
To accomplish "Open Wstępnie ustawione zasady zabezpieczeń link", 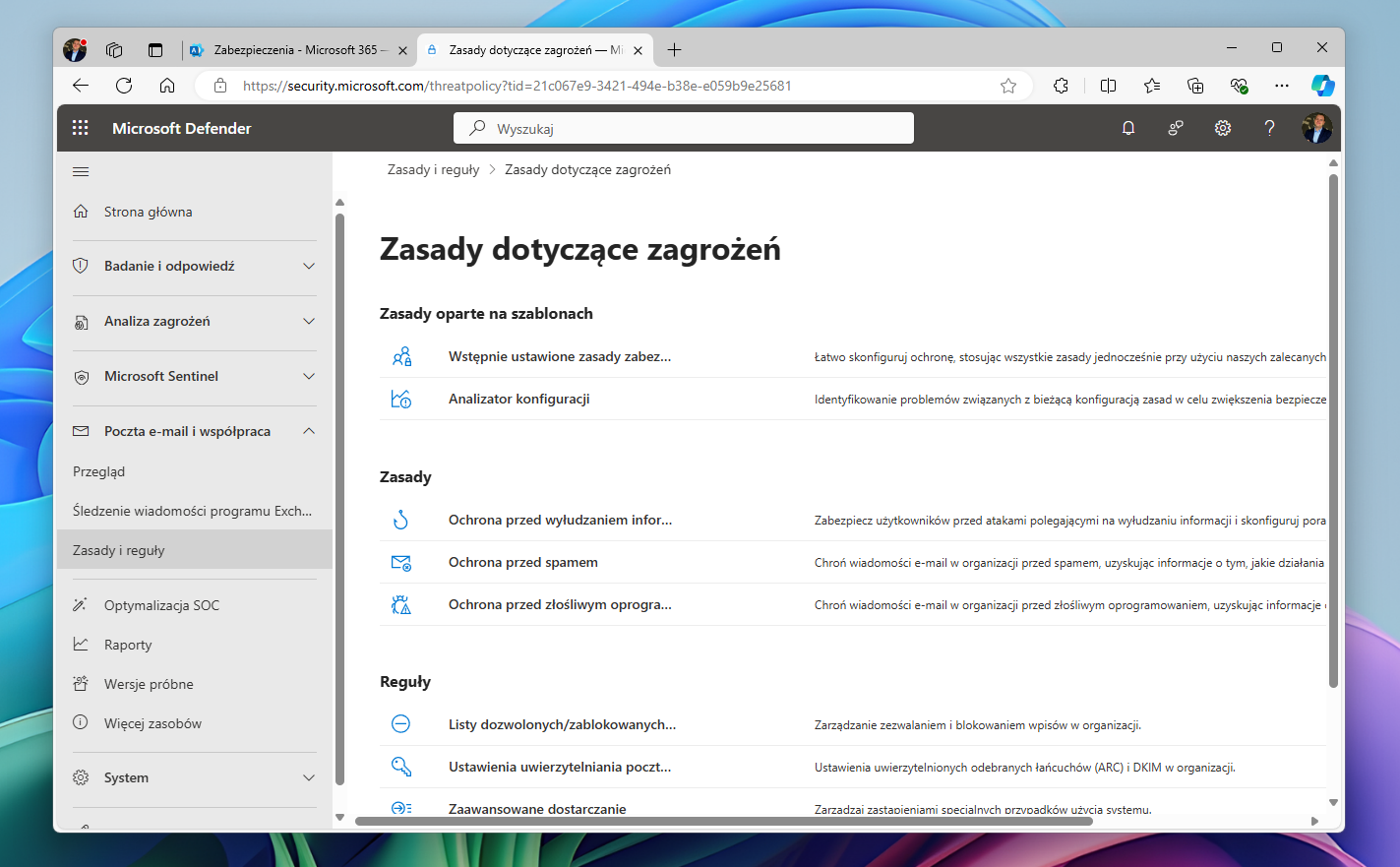I will pyautogui.click(x=560, y=356).
